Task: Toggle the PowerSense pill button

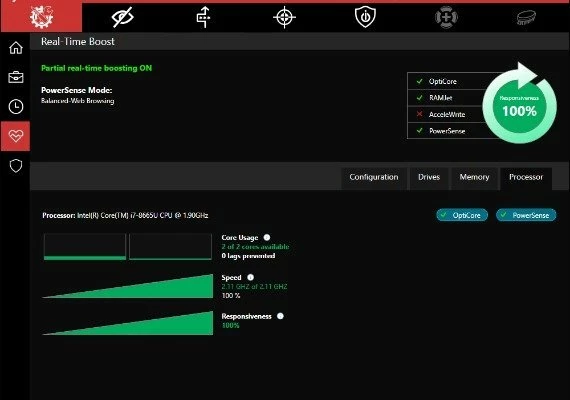Action: coord(526,215)
